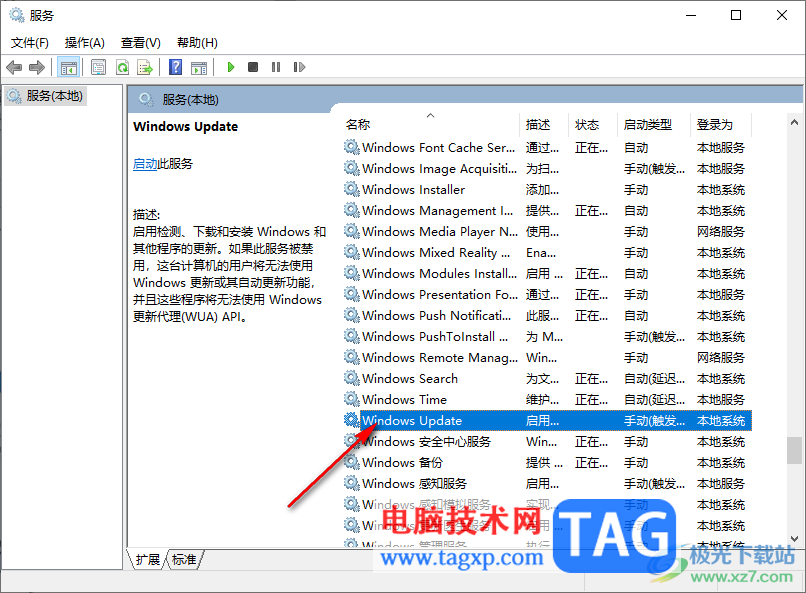
Task: Select the Windows Installer service row
Action: [x=547, y=190]
